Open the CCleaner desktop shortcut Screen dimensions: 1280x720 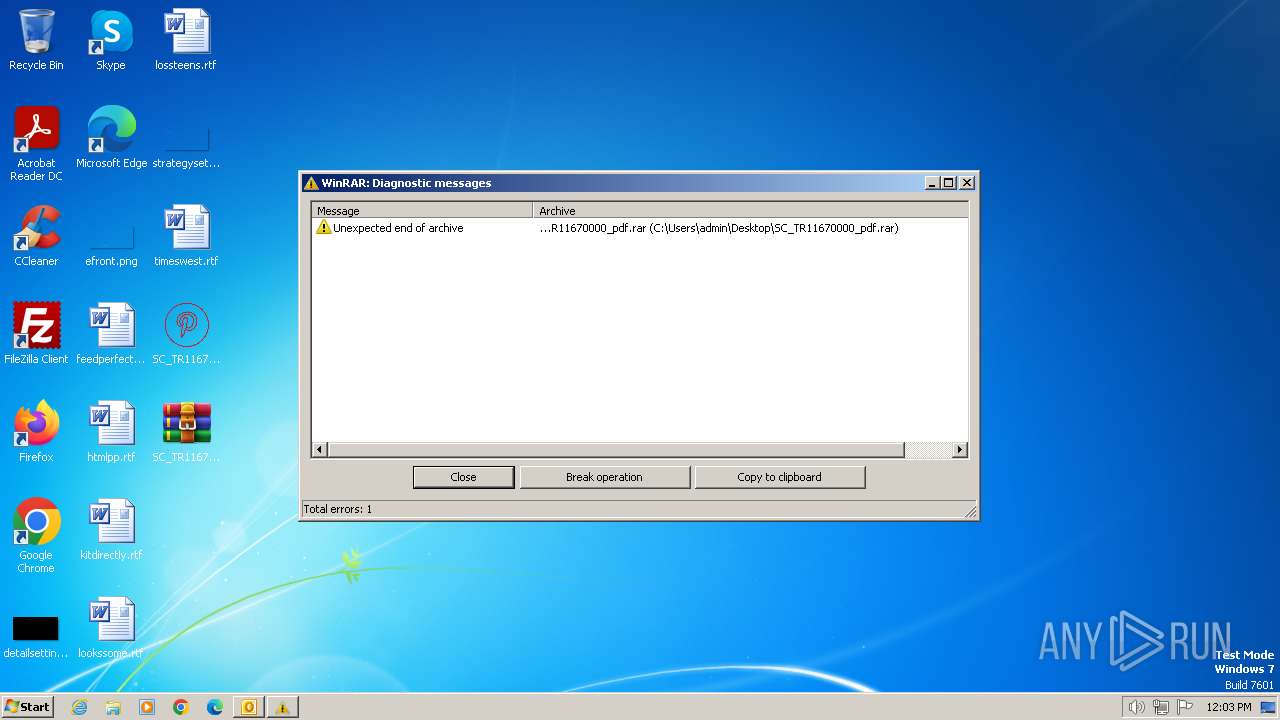point(36,237)
